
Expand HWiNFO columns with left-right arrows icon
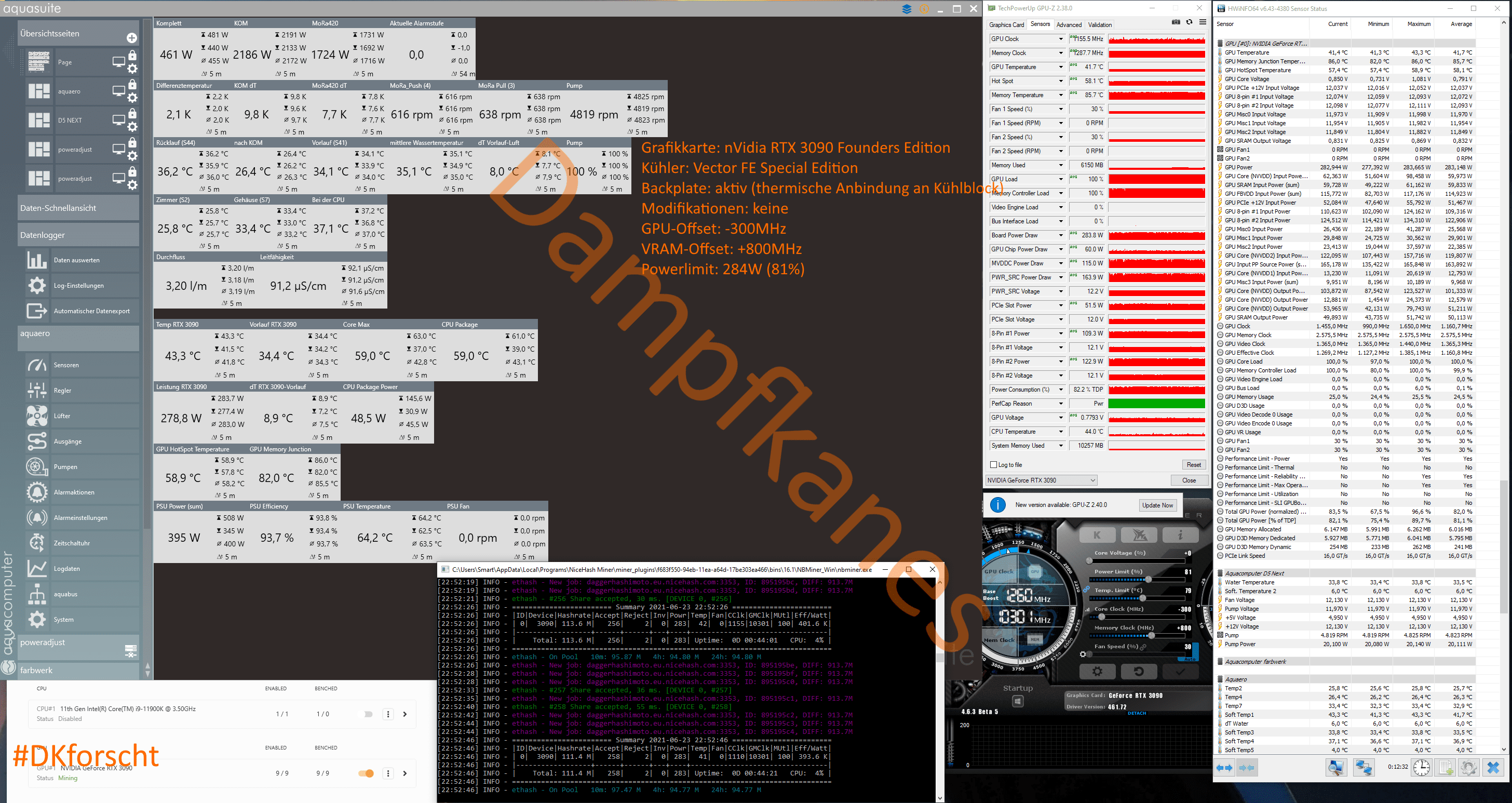click(x=1225, y=768)
